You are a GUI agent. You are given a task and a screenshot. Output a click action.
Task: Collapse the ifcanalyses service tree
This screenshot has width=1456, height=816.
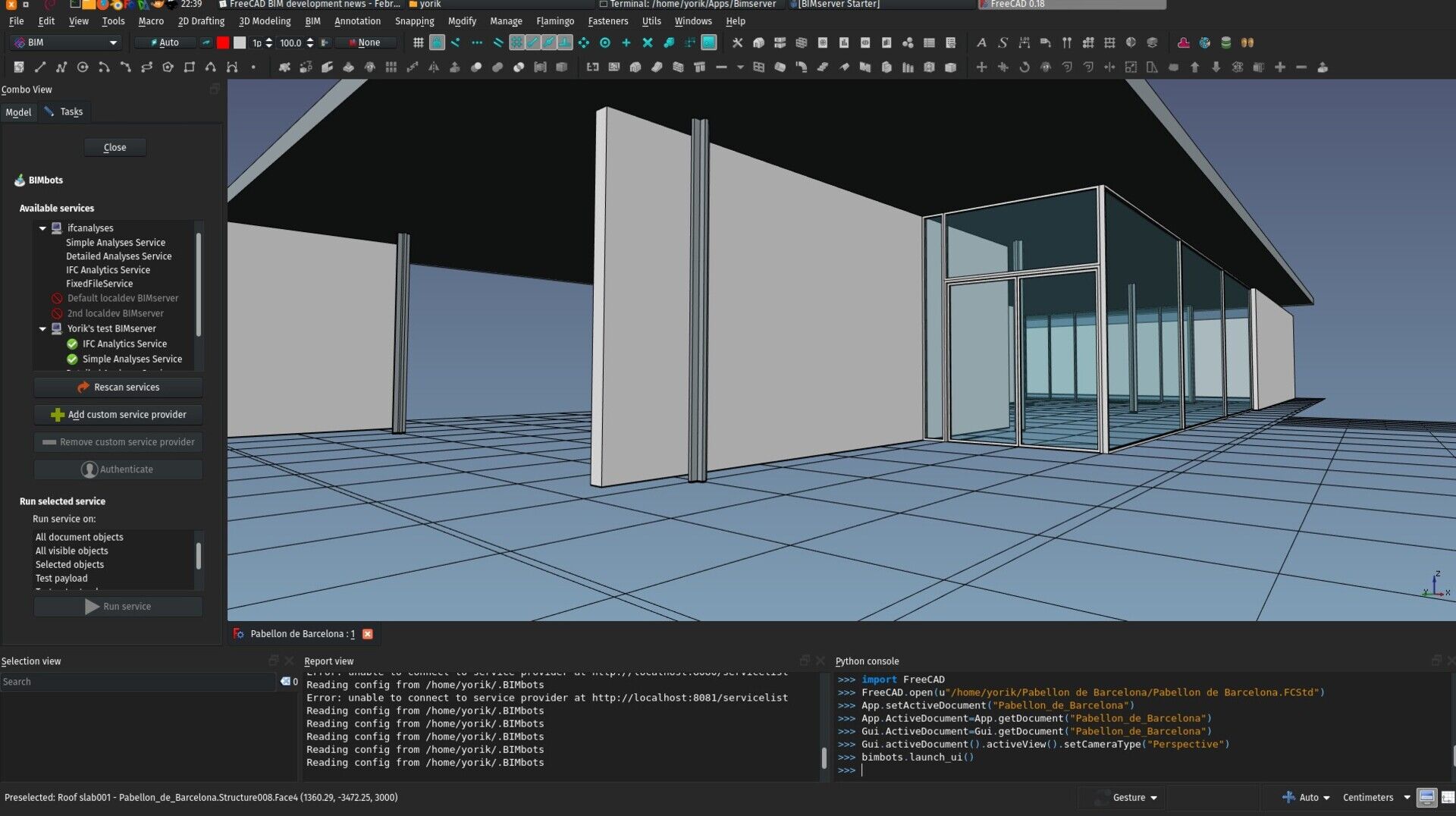pos(42,228)
